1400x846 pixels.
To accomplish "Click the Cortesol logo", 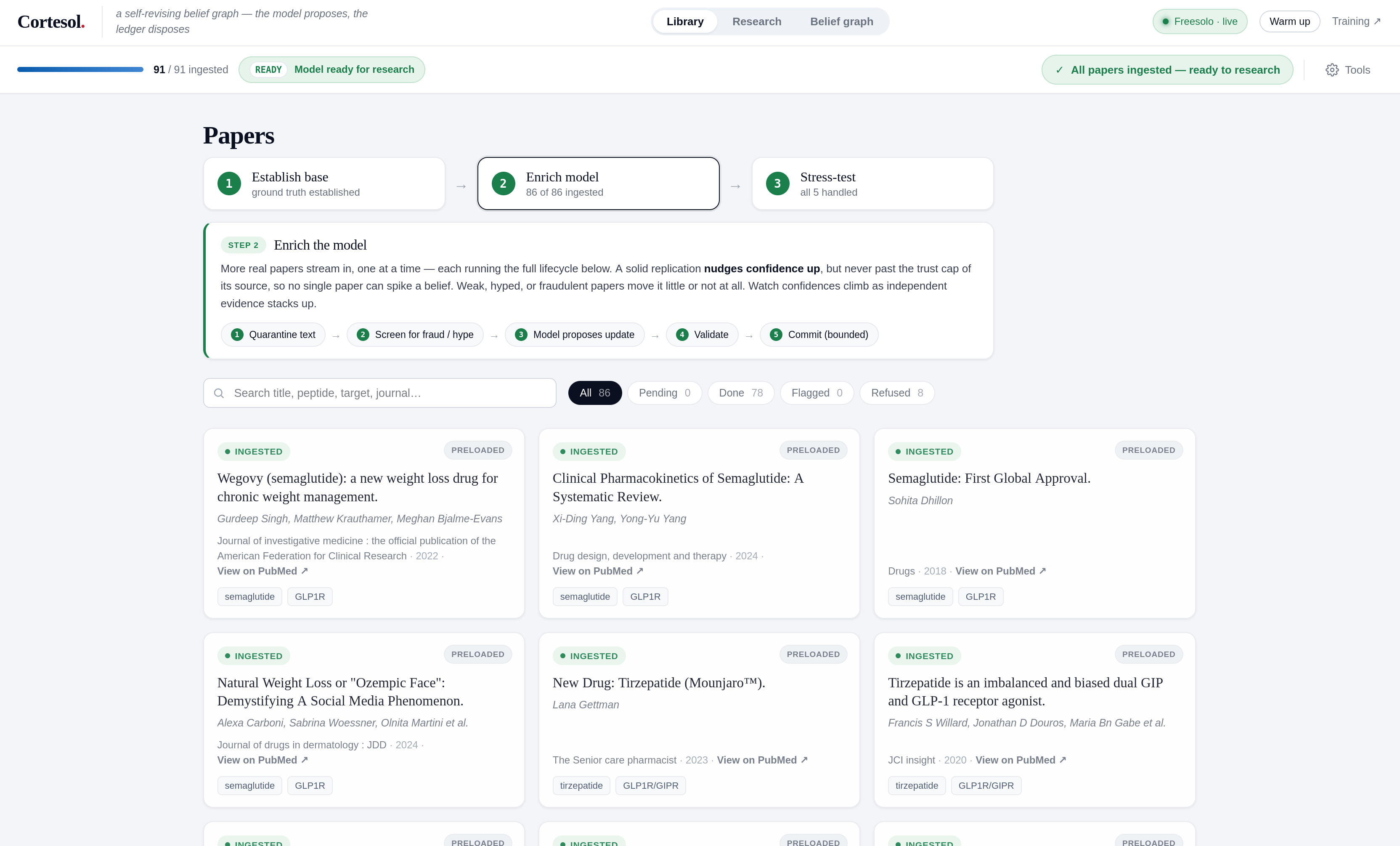I will tap(51, 21).
